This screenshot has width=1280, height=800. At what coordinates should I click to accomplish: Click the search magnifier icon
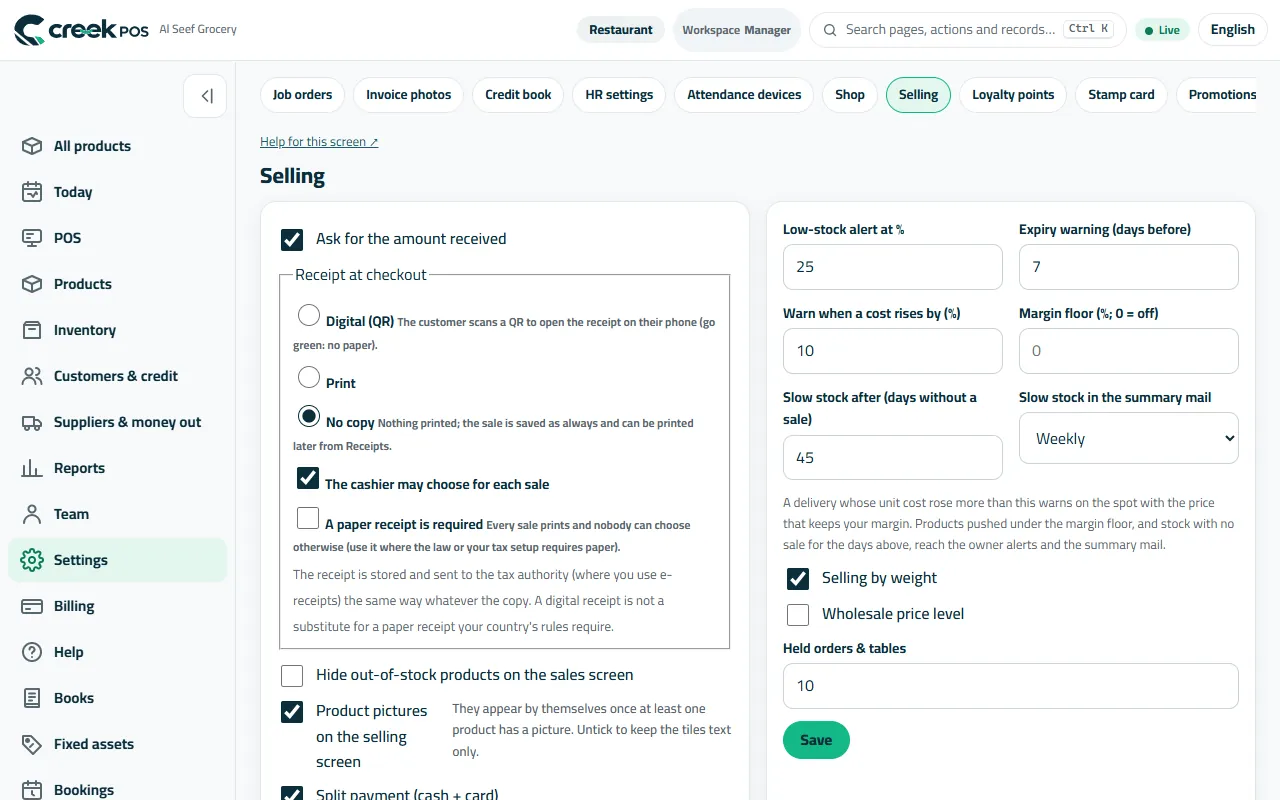point(830,30)
